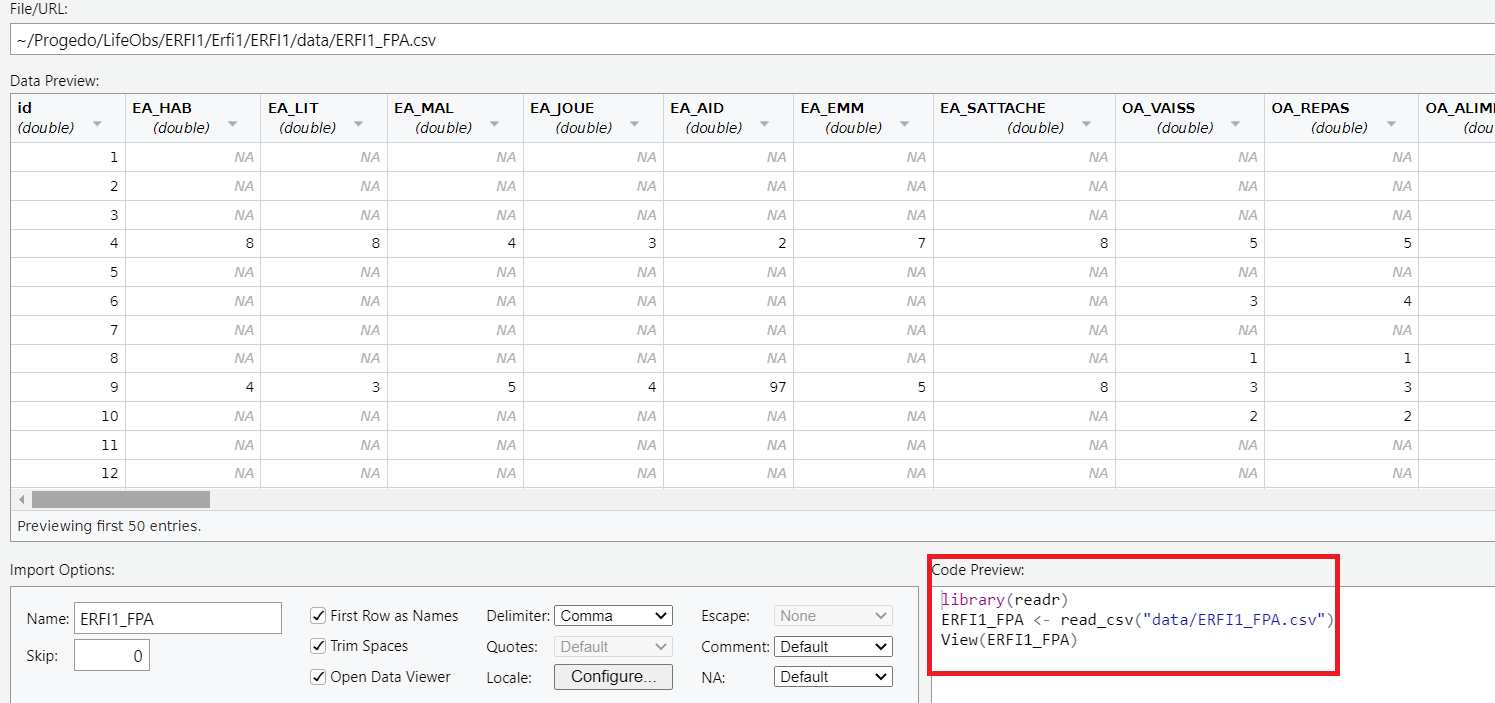
Task: Open the OA_VAISS column type arrow
Action: [x=1236, y=124]
